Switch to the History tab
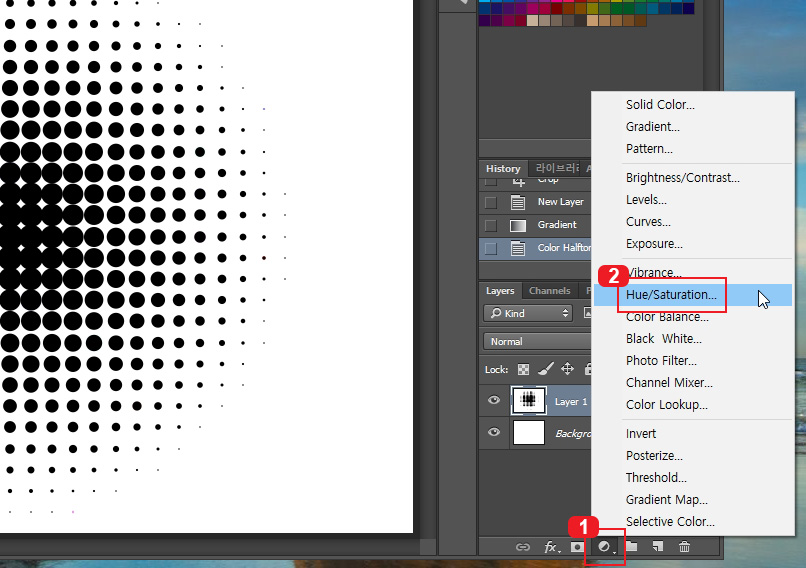This screenshot has width=806, height=568. pyautogui.click(x=503, y=169)
